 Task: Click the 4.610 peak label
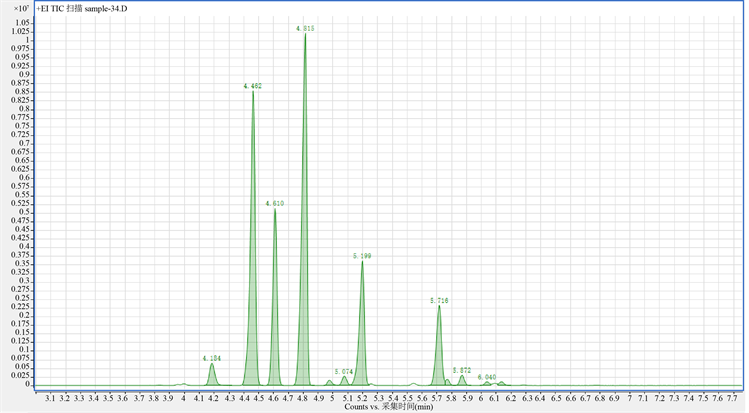276,203
